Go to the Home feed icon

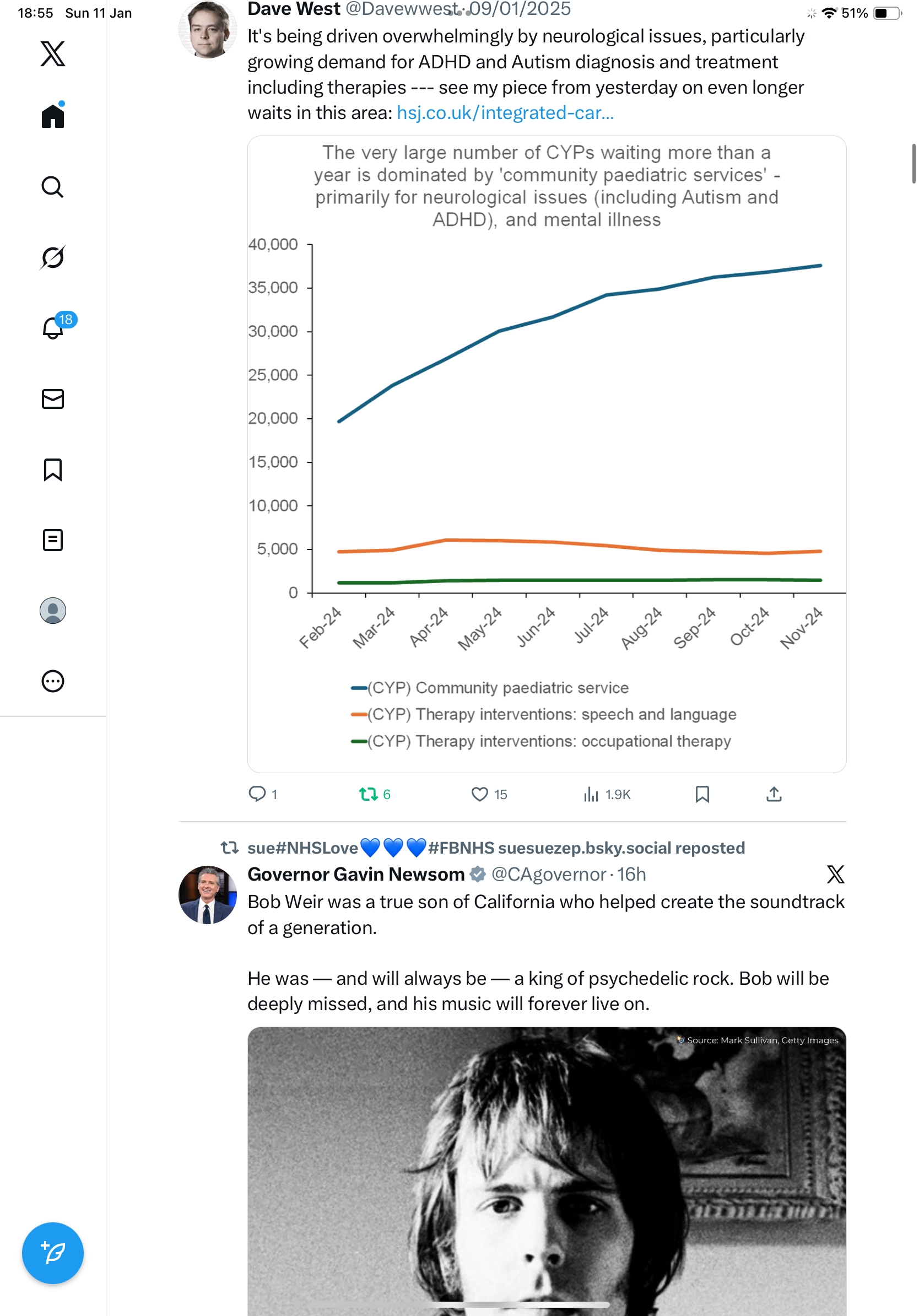(53, 116)
